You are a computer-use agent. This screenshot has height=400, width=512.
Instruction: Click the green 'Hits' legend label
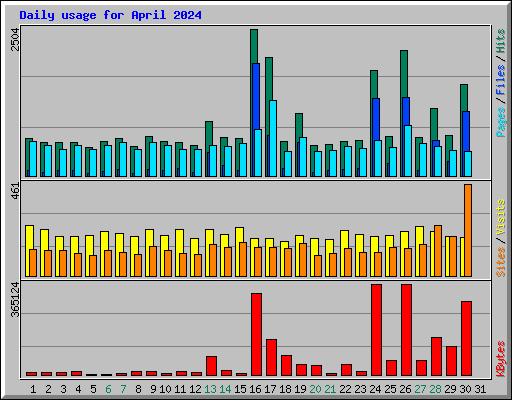(500, 41)
